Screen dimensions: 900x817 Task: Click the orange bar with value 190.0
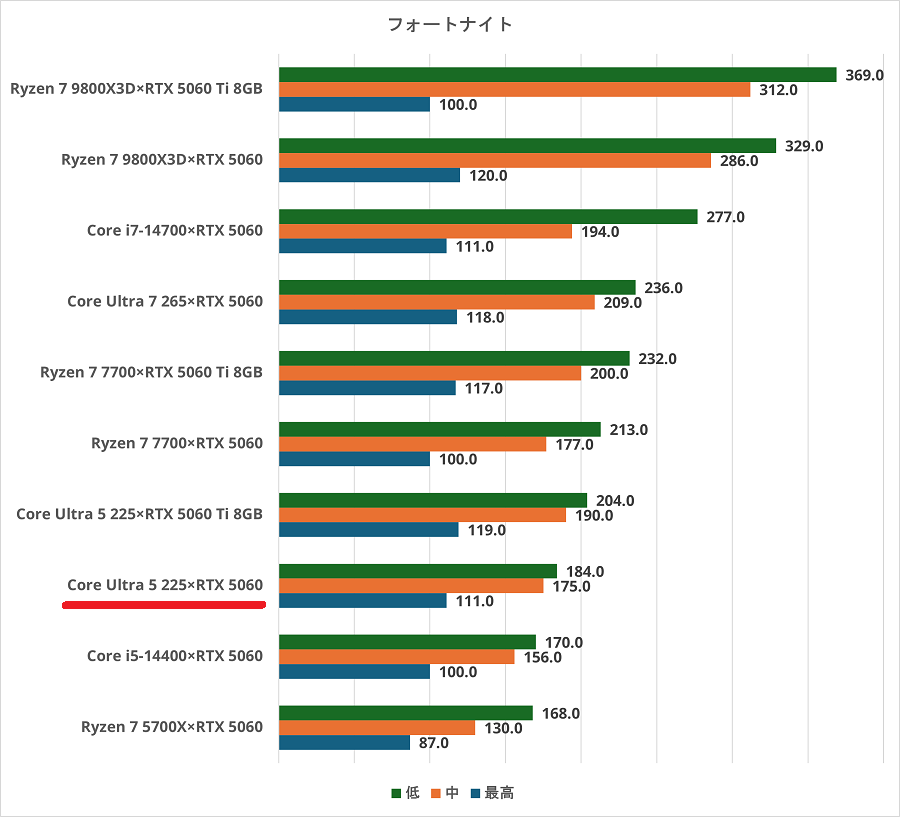422,515
